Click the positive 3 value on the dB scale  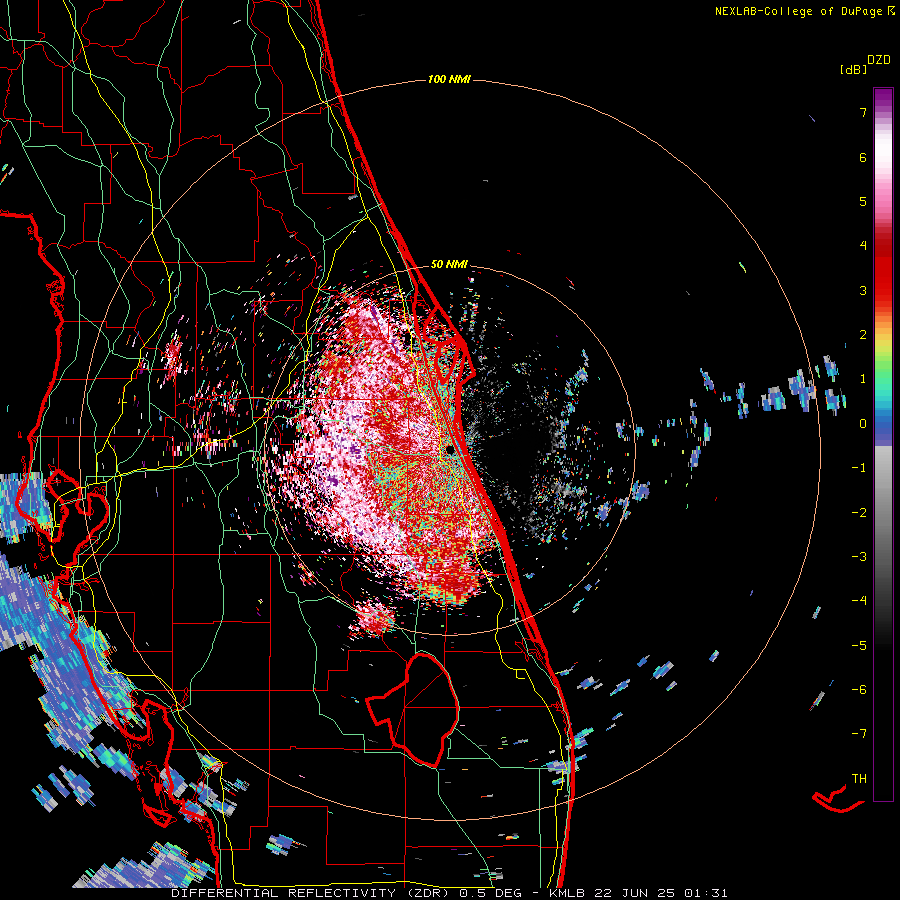863,290
